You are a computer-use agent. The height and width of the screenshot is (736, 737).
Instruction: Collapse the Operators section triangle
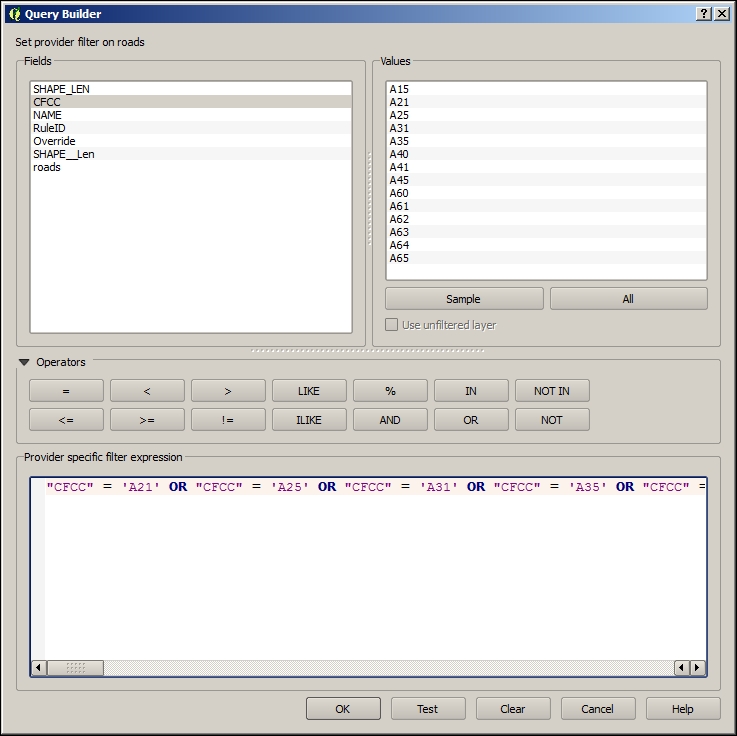(24, 362)
